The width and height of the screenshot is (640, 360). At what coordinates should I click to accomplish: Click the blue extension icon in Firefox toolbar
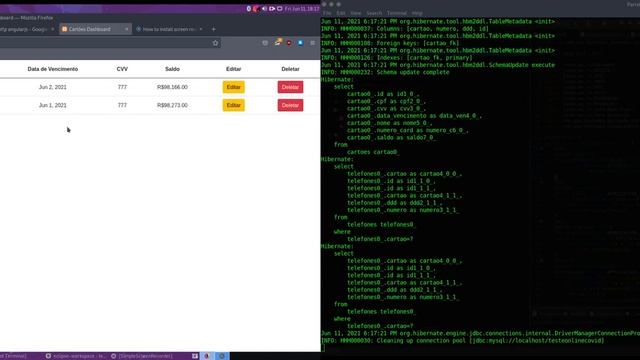pos(300,43)
